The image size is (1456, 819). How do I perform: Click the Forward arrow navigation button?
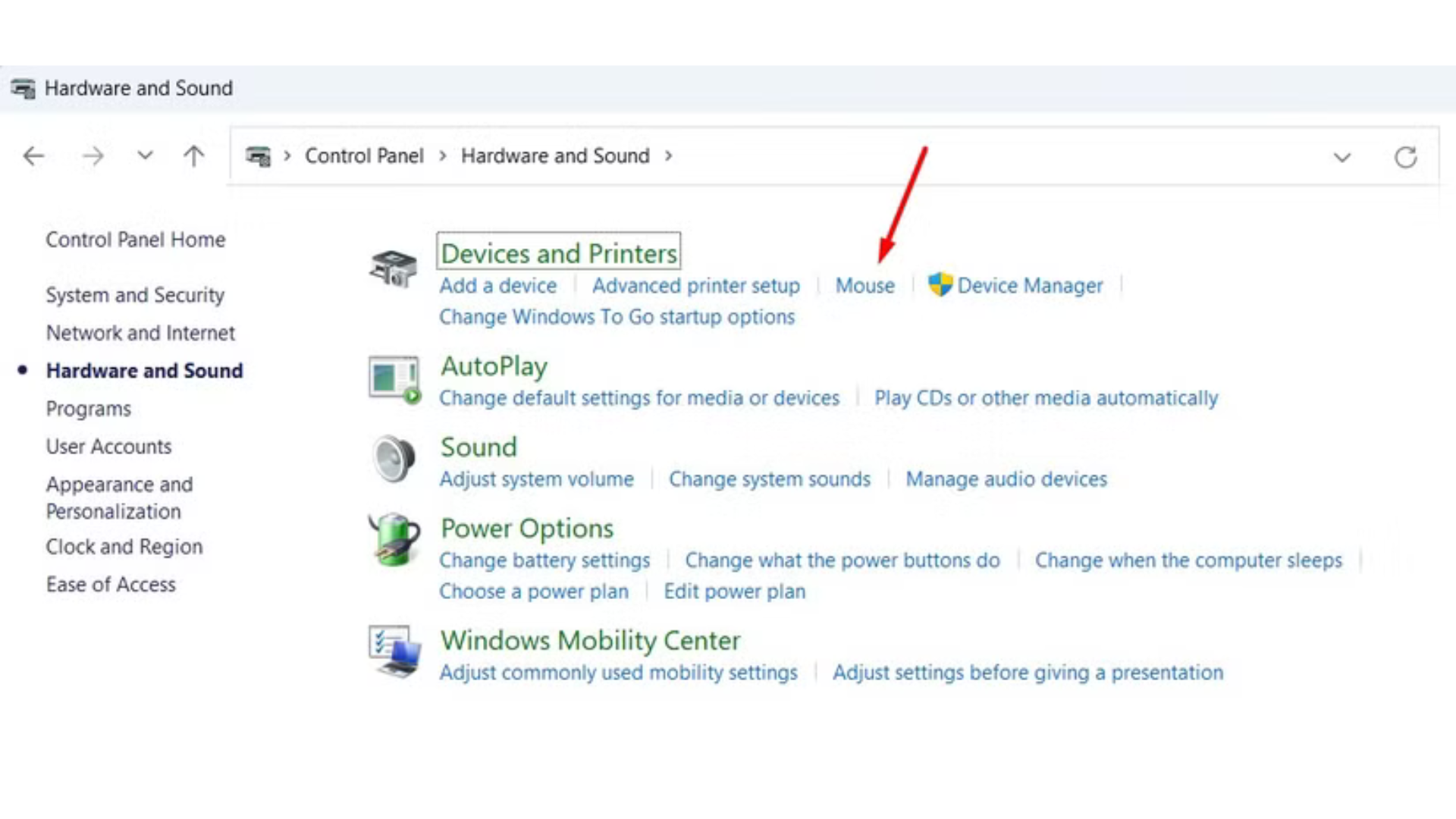93,156
